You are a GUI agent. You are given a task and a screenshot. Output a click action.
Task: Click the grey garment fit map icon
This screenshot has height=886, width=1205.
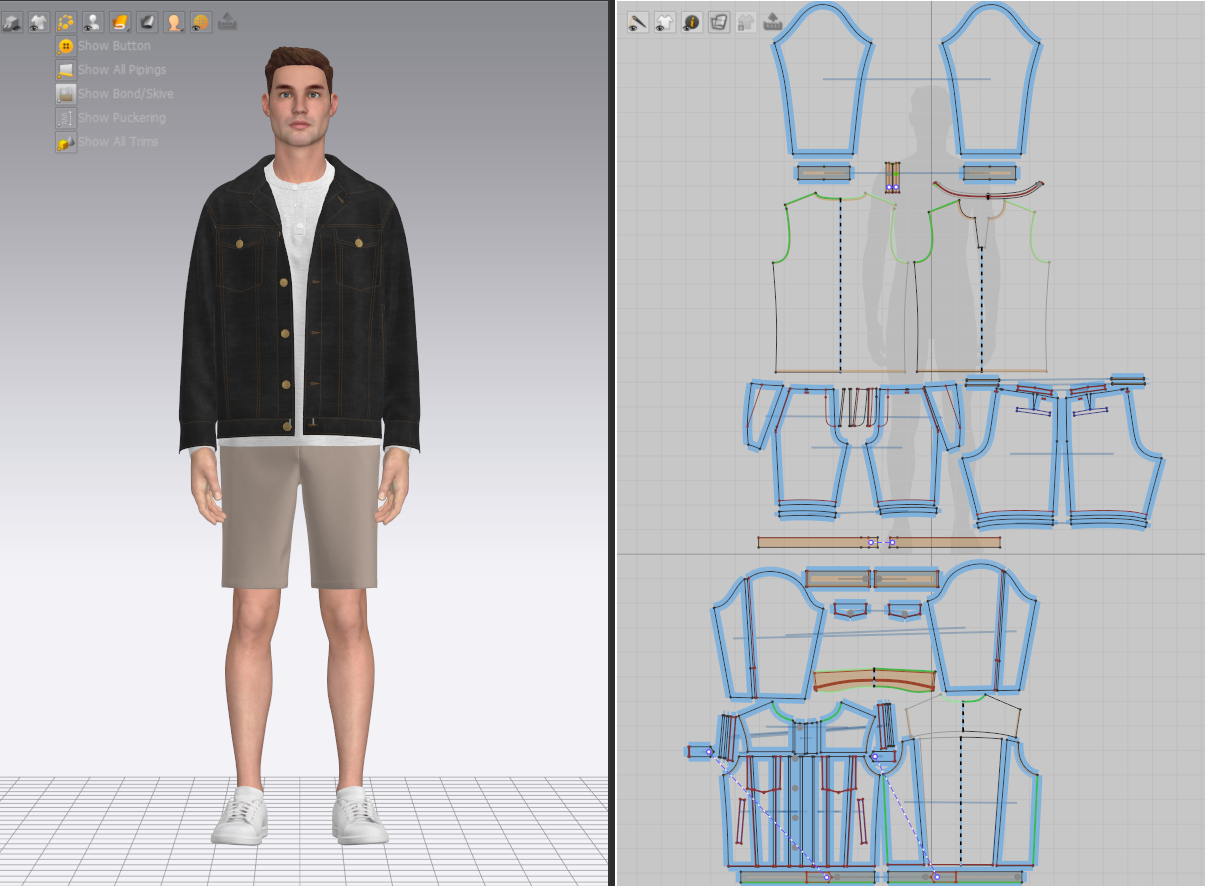point(147,21)
